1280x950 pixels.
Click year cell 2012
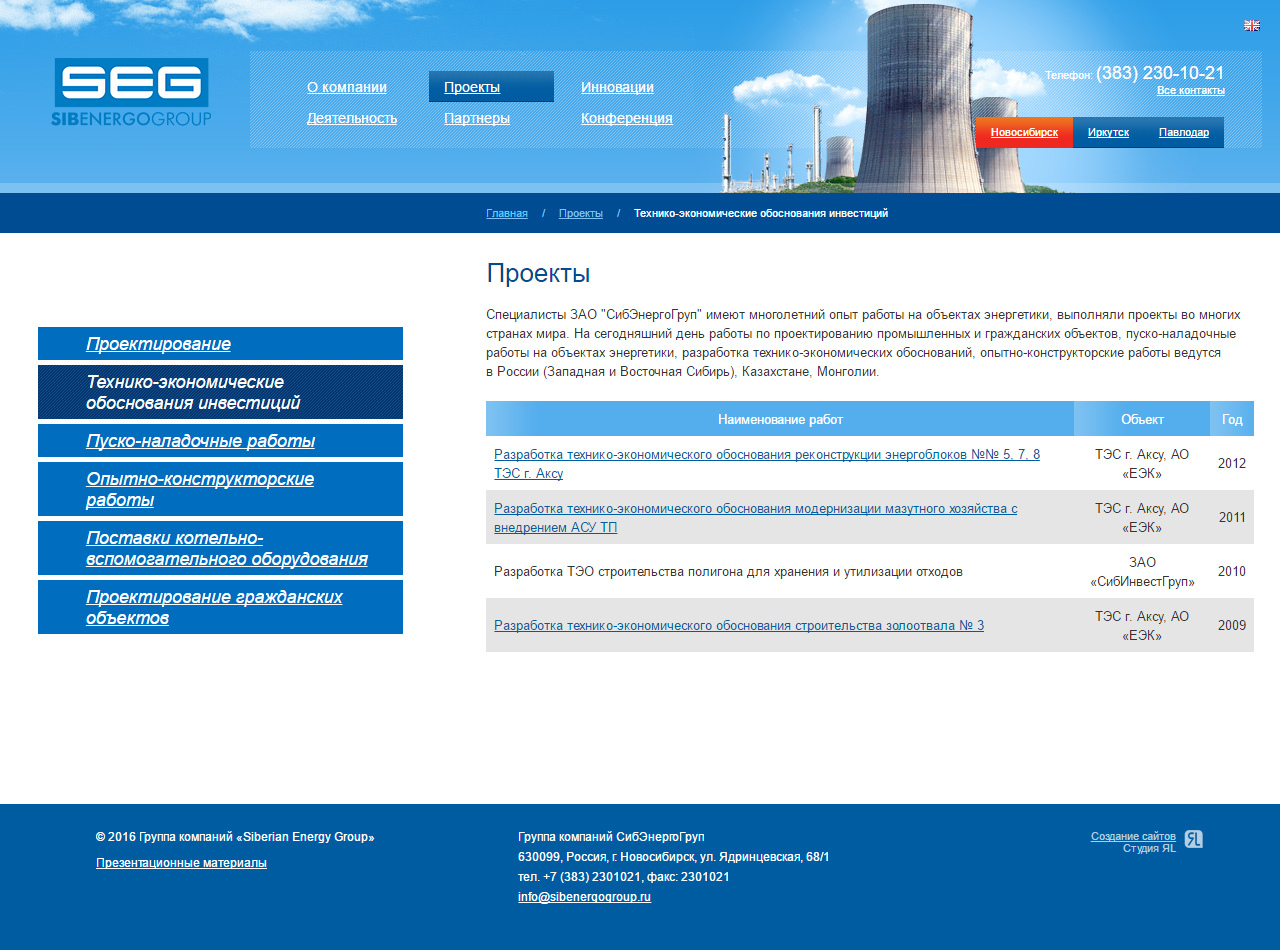coord(1232,463)
